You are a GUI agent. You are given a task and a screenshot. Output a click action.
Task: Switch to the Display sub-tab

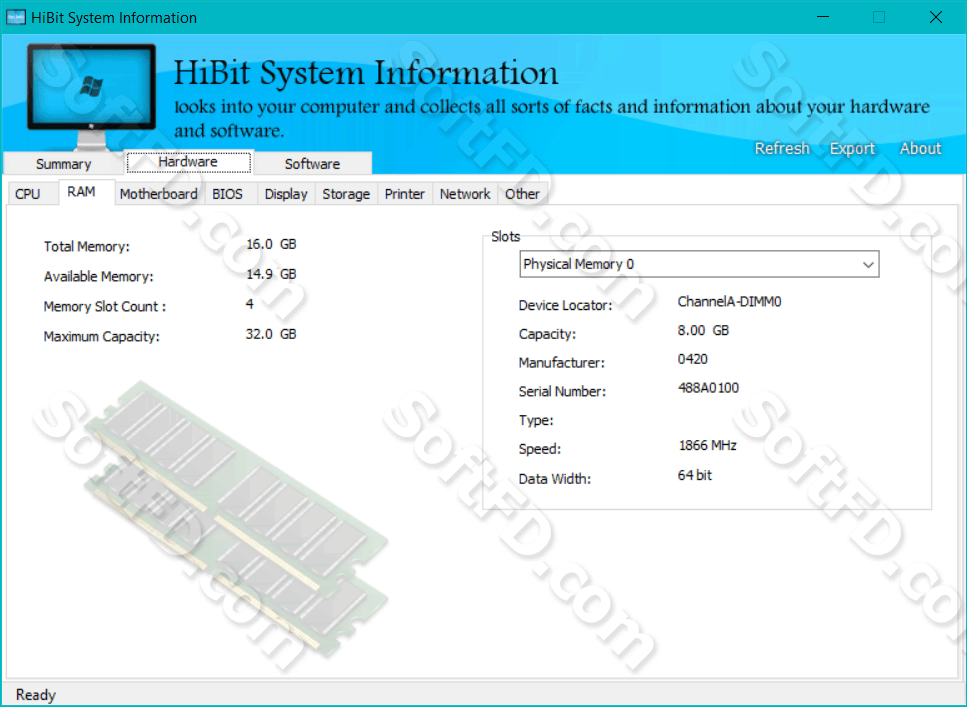pos(286,194)
